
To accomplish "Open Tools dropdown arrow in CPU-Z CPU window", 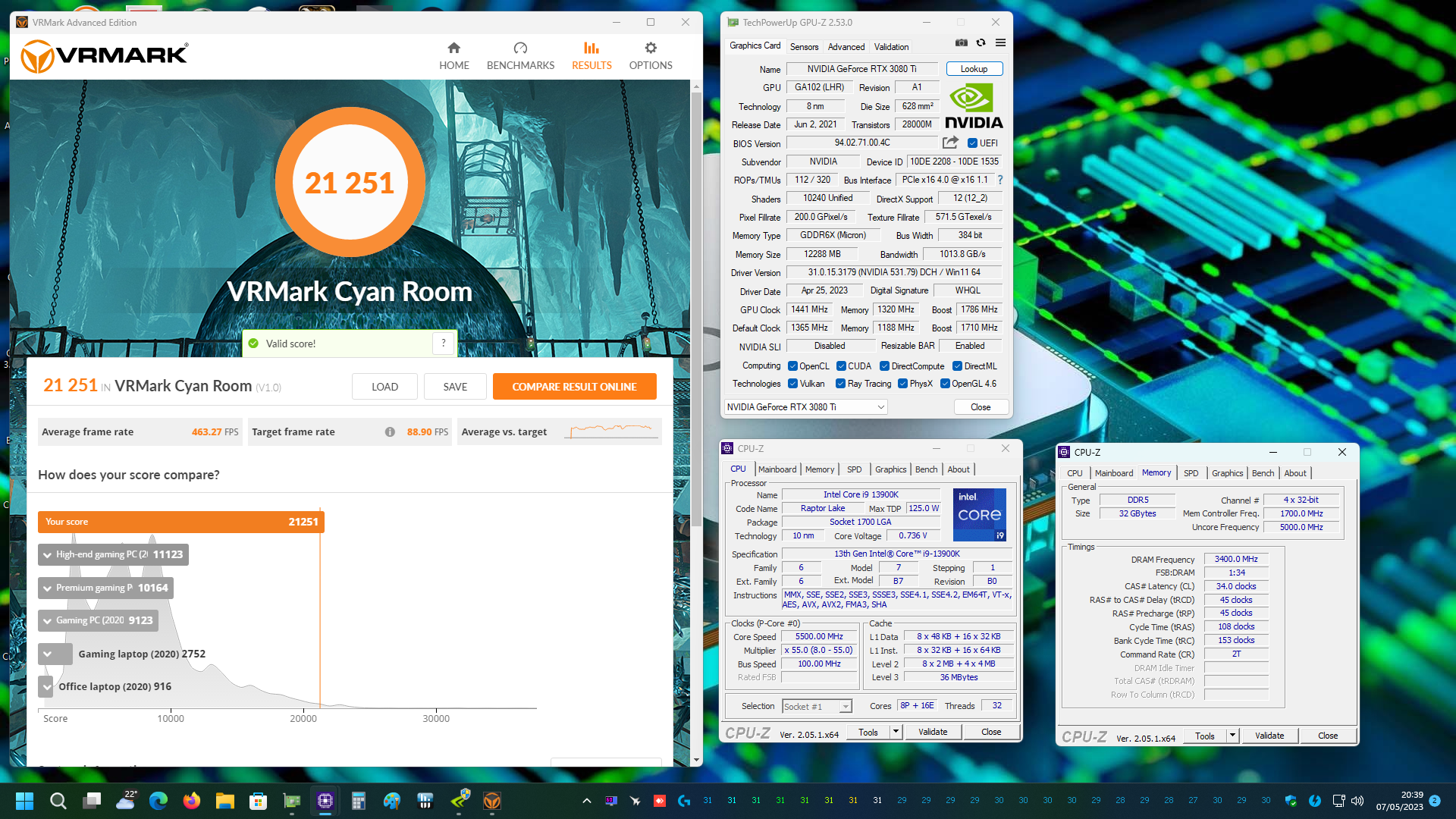I will tap(896, 732).
